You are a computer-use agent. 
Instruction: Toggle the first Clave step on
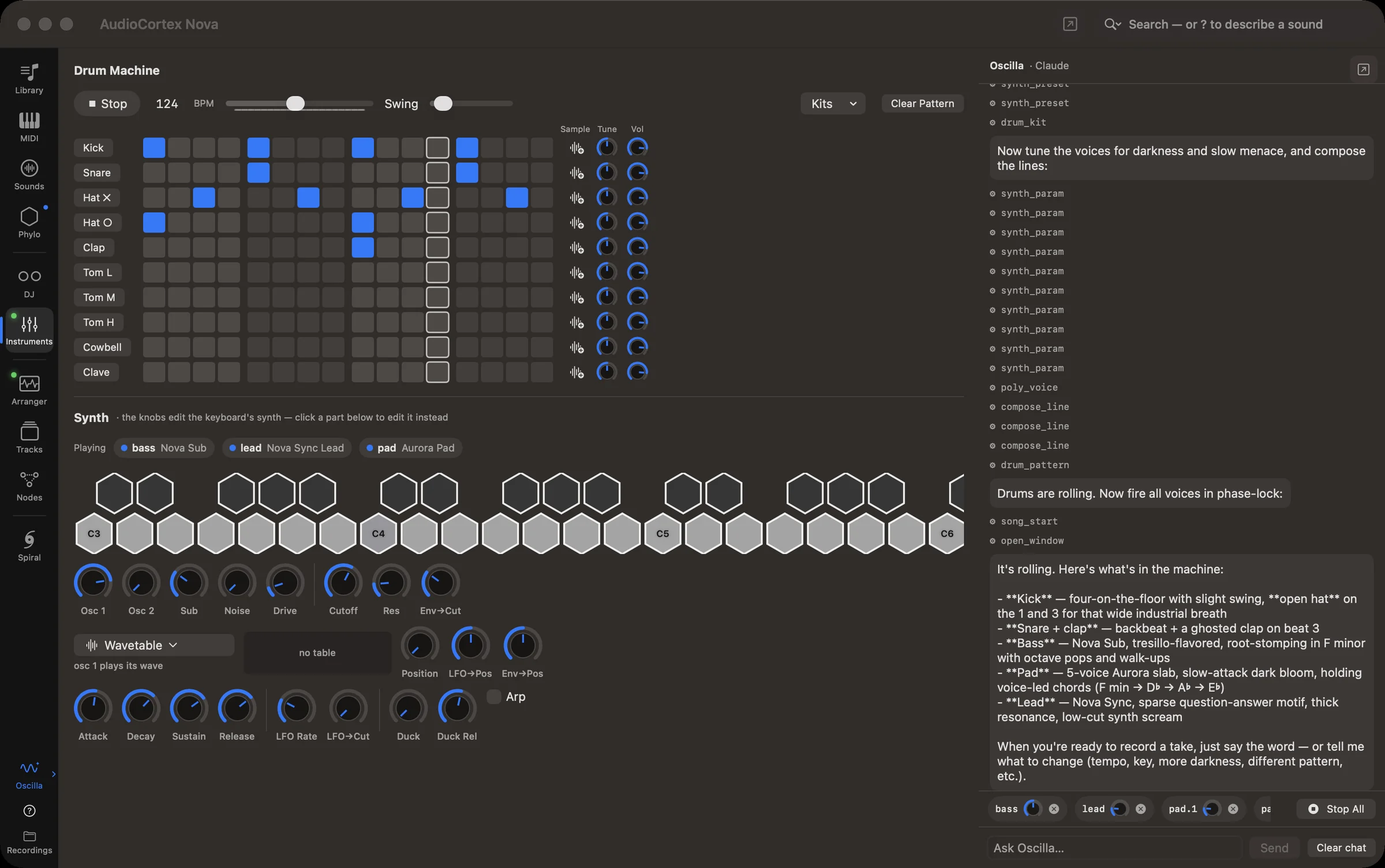pos(154,372)
